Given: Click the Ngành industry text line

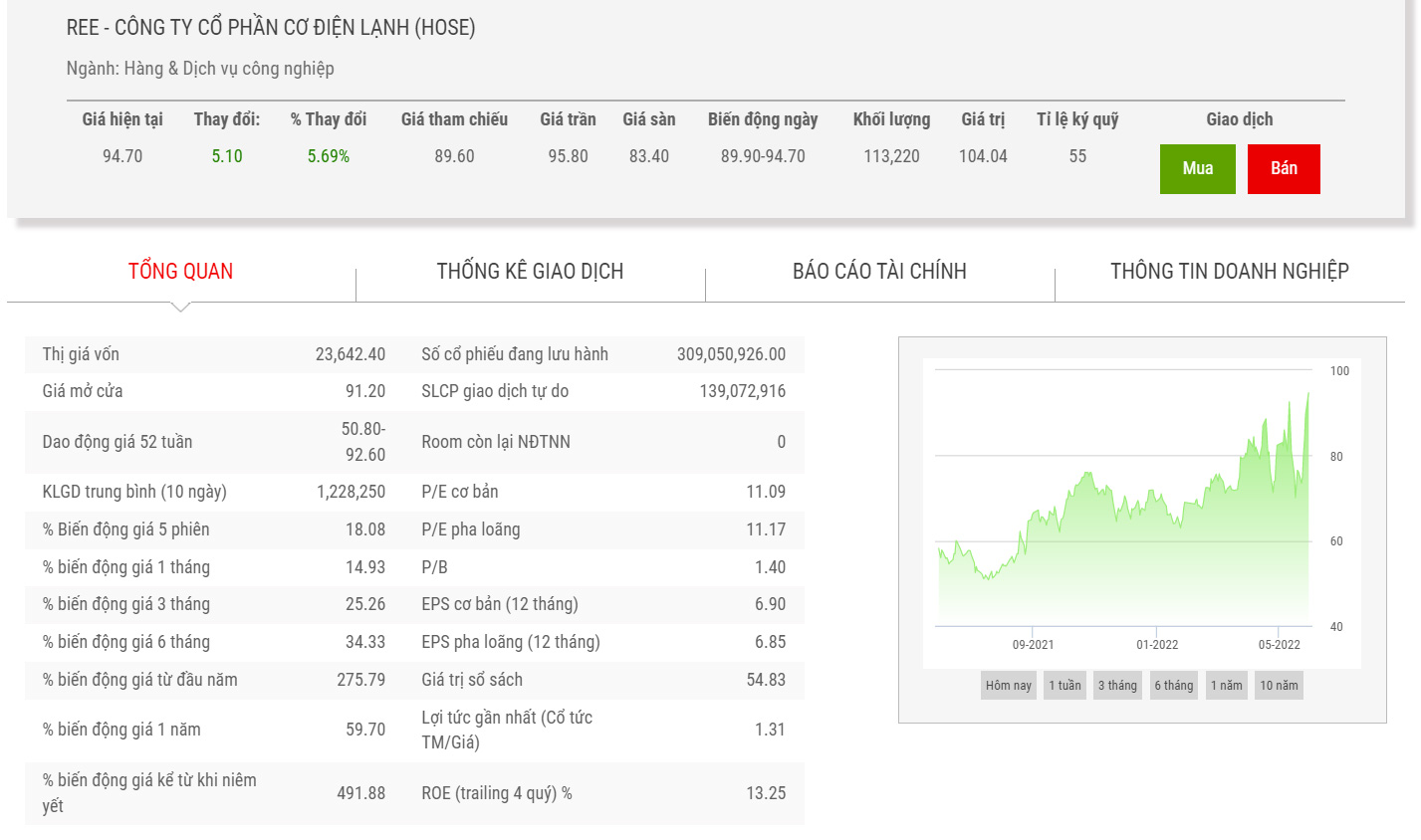Looking at the screenshot, I should tap(200, 69).
